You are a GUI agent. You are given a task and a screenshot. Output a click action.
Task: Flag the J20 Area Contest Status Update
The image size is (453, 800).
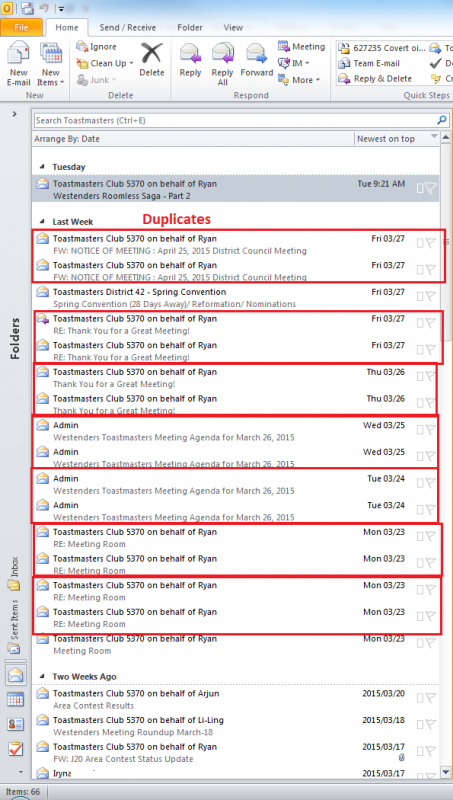(x=432, y=752)
